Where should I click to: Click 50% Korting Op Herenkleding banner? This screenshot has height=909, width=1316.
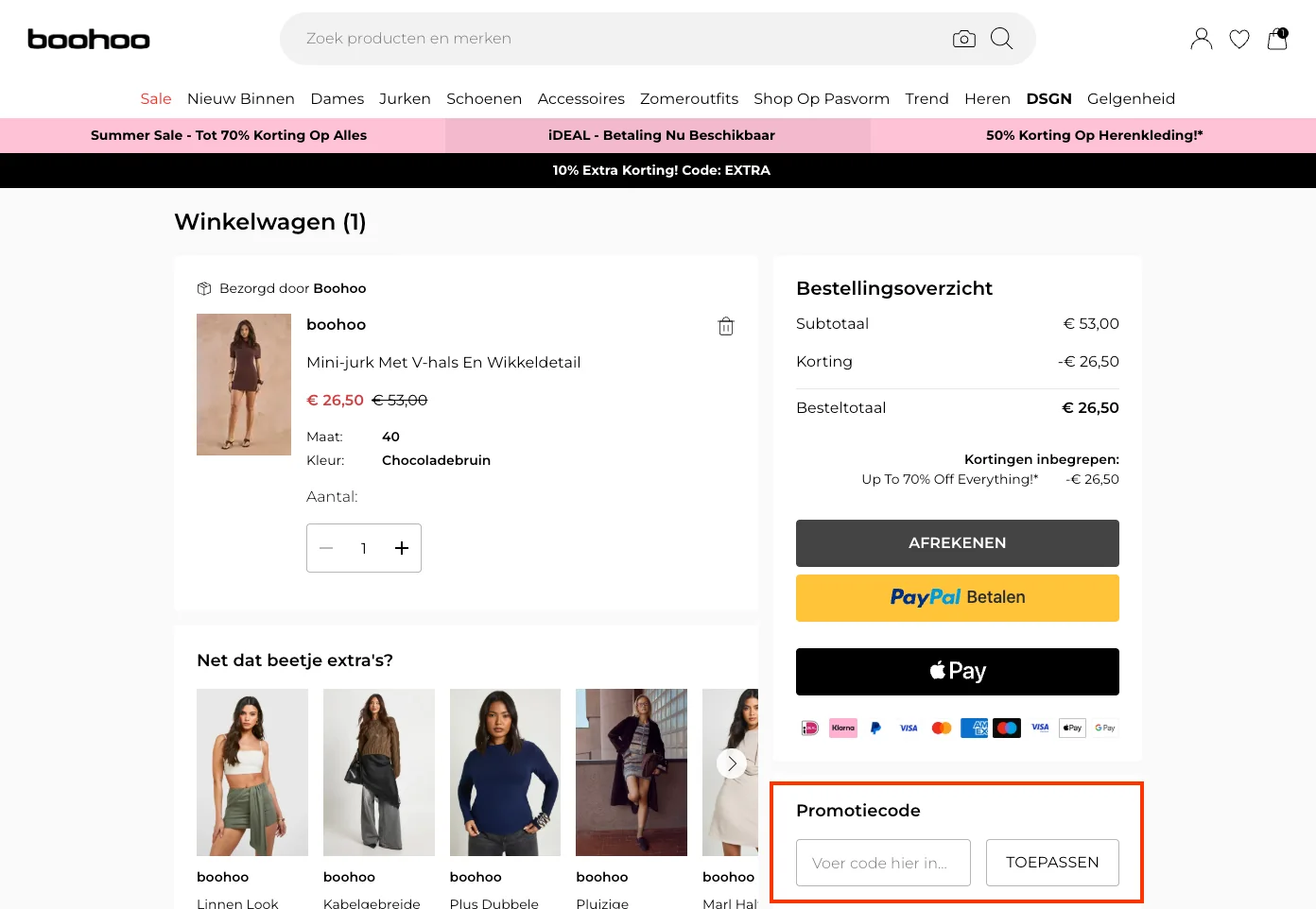(1095, 135)
